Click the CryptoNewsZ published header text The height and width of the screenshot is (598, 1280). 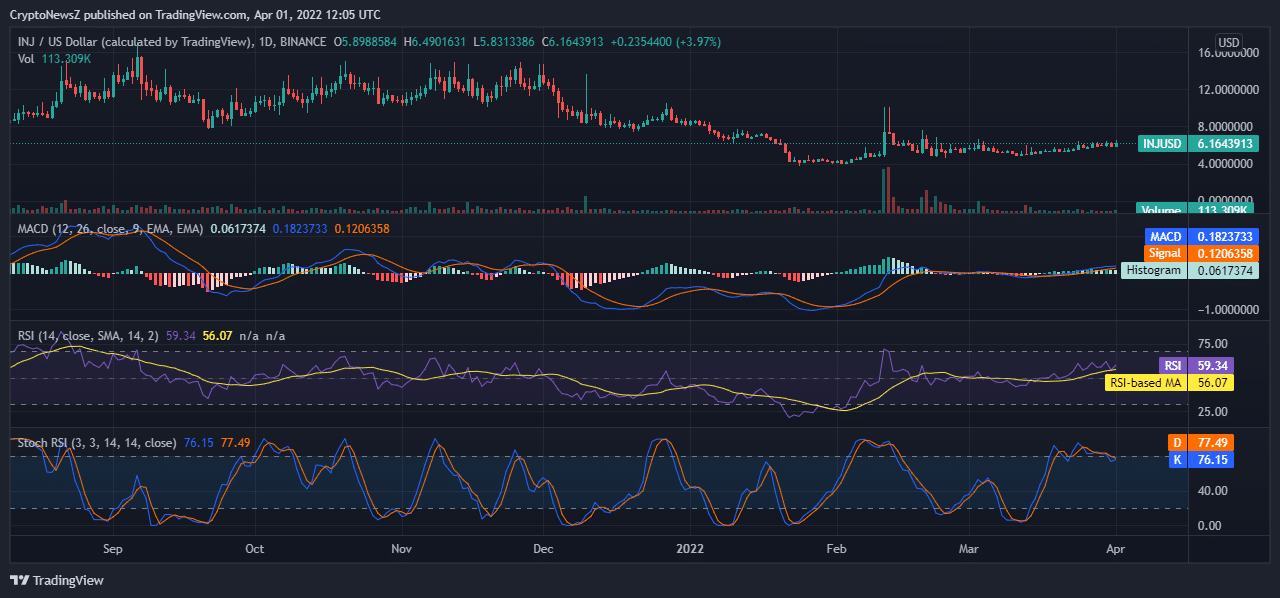coord(194,15)
